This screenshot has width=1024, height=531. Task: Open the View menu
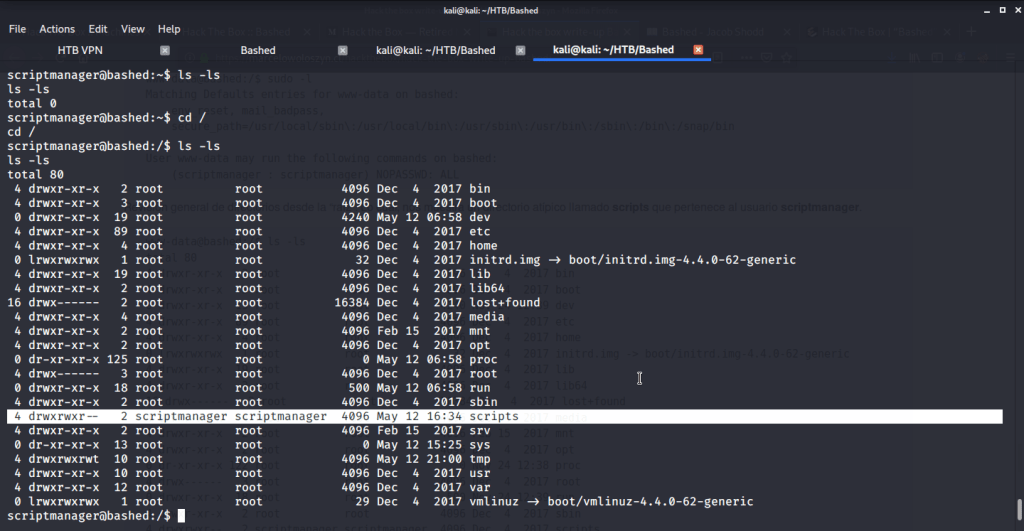click(x=133, y=29)
